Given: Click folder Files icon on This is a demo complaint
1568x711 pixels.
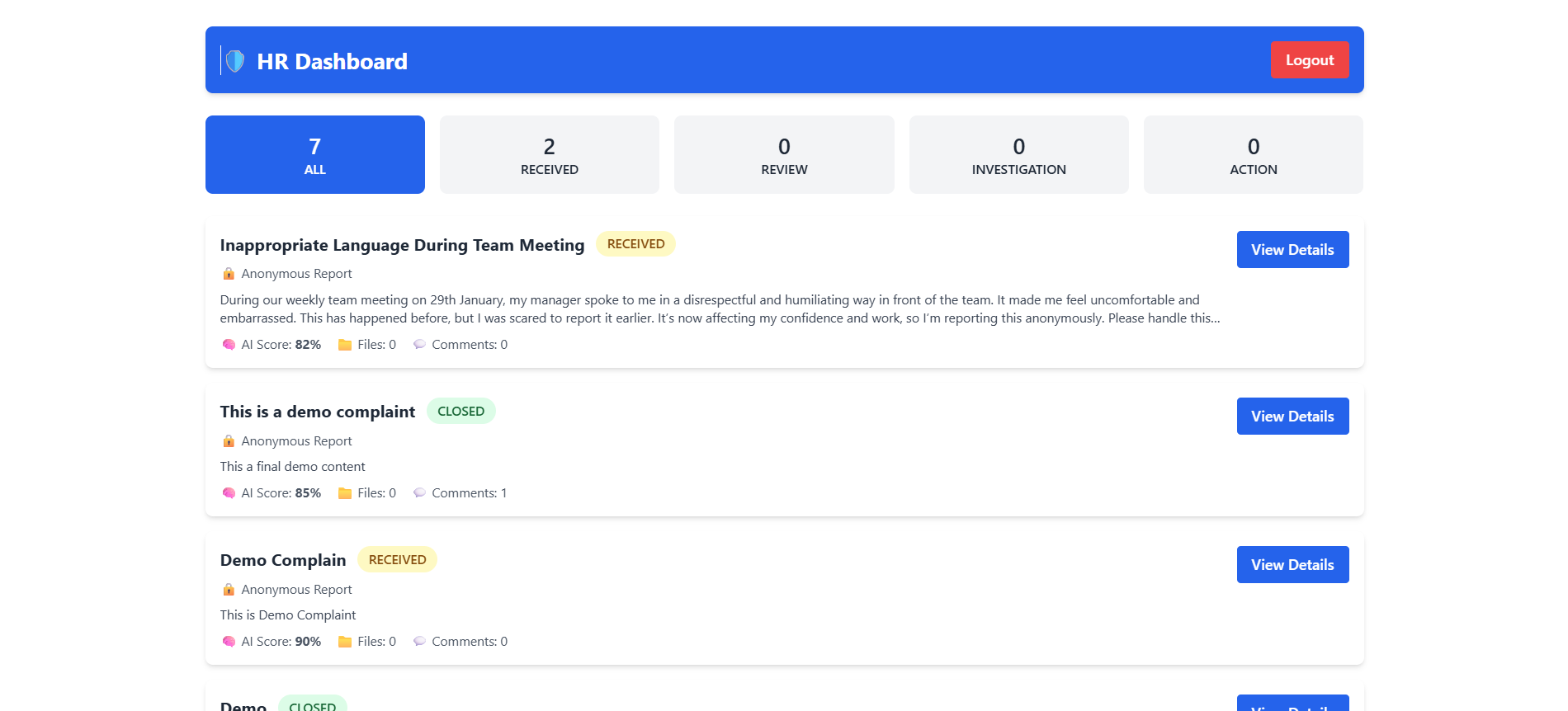Looking at the screenshot, I should coord(345,493).
